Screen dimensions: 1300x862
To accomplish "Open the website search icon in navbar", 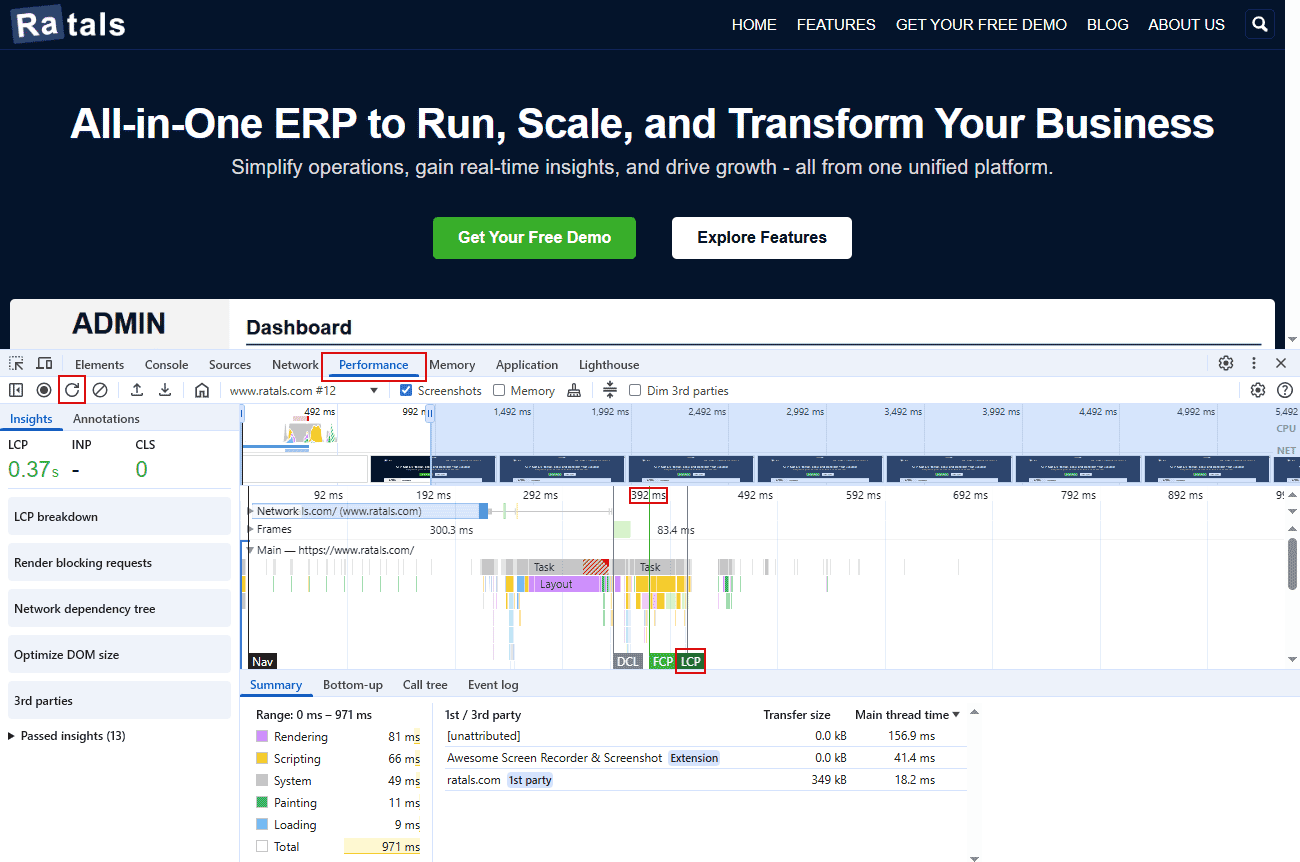I will coord(1259,23).
